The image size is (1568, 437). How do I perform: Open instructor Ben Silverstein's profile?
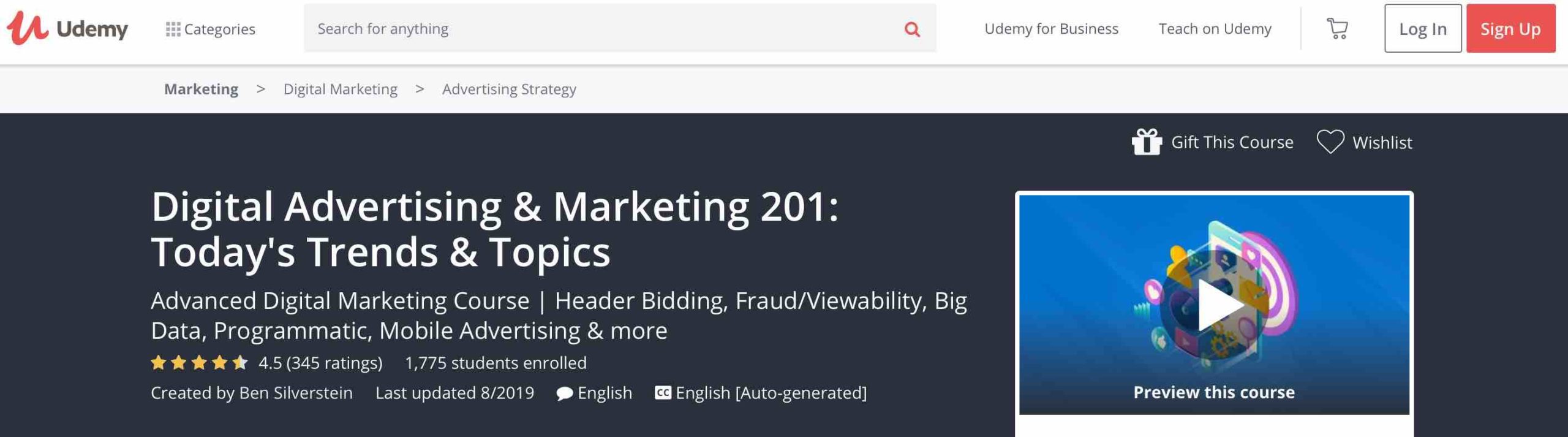point(295,393)
